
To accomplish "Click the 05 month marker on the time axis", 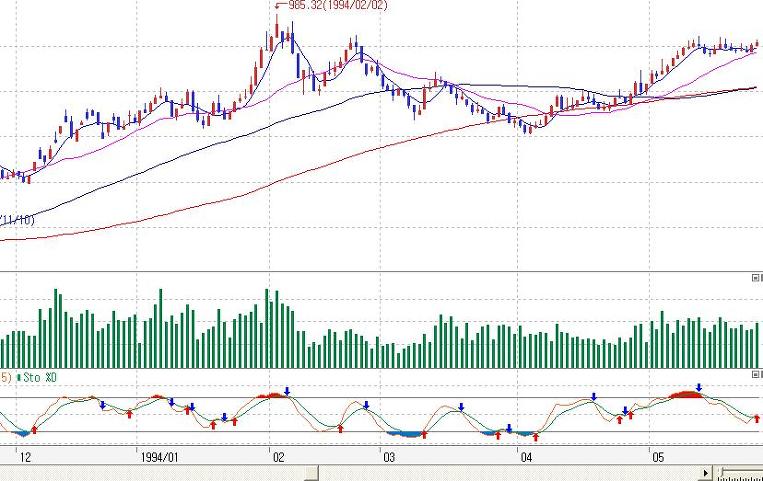I will click(x=658, y=458).
